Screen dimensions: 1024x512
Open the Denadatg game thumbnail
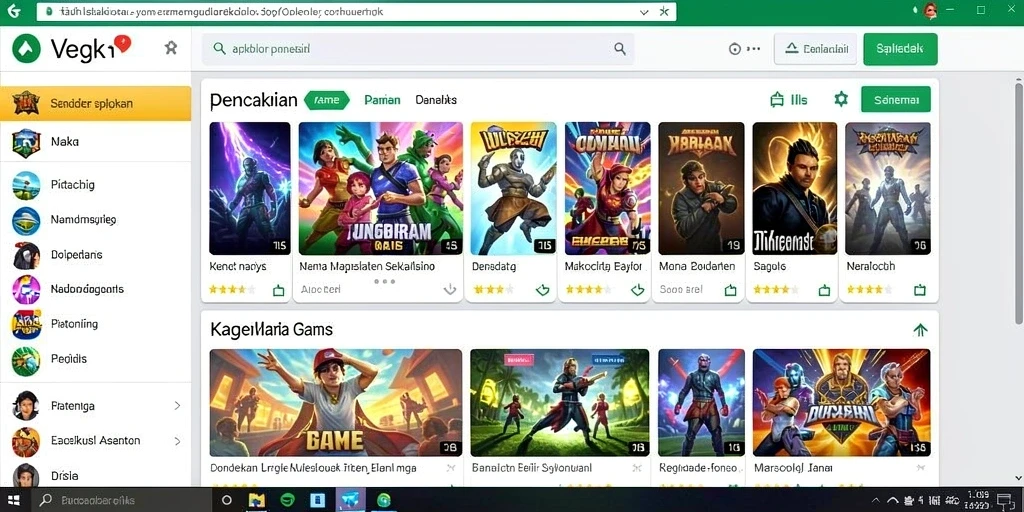coord(513,188)
